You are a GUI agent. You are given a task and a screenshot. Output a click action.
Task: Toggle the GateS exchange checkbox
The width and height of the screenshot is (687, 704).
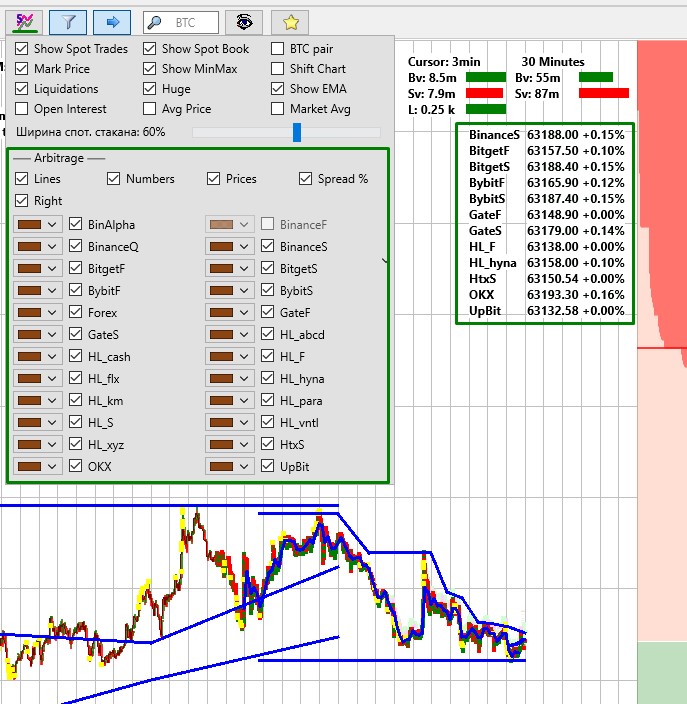(x=75, y=334)
